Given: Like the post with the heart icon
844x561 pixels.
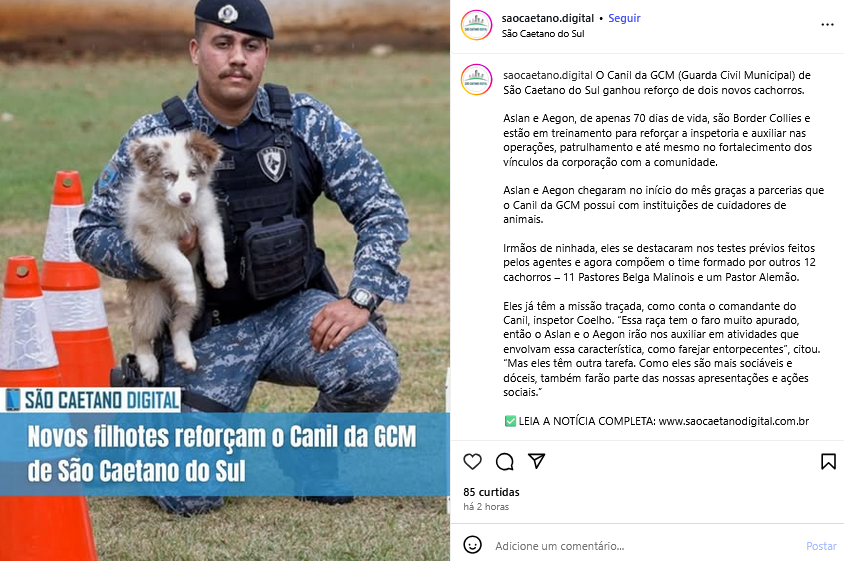Looking at the screenshot, I should click(x=472, y=461).
